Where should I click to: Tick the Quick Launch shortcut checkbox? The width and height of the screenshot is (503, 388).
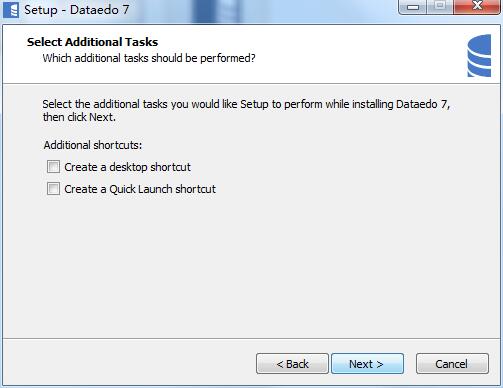[53, 189]
